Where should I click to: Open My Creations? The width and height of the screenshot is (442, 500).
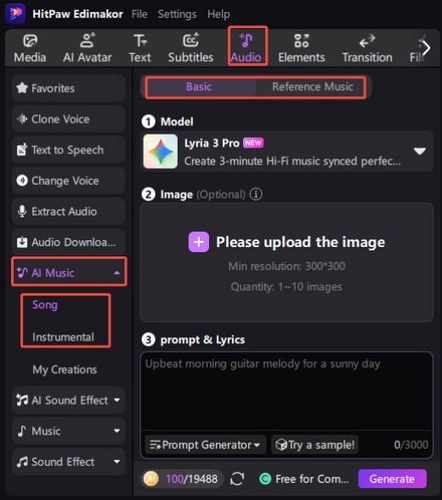[x=65, y=370]
